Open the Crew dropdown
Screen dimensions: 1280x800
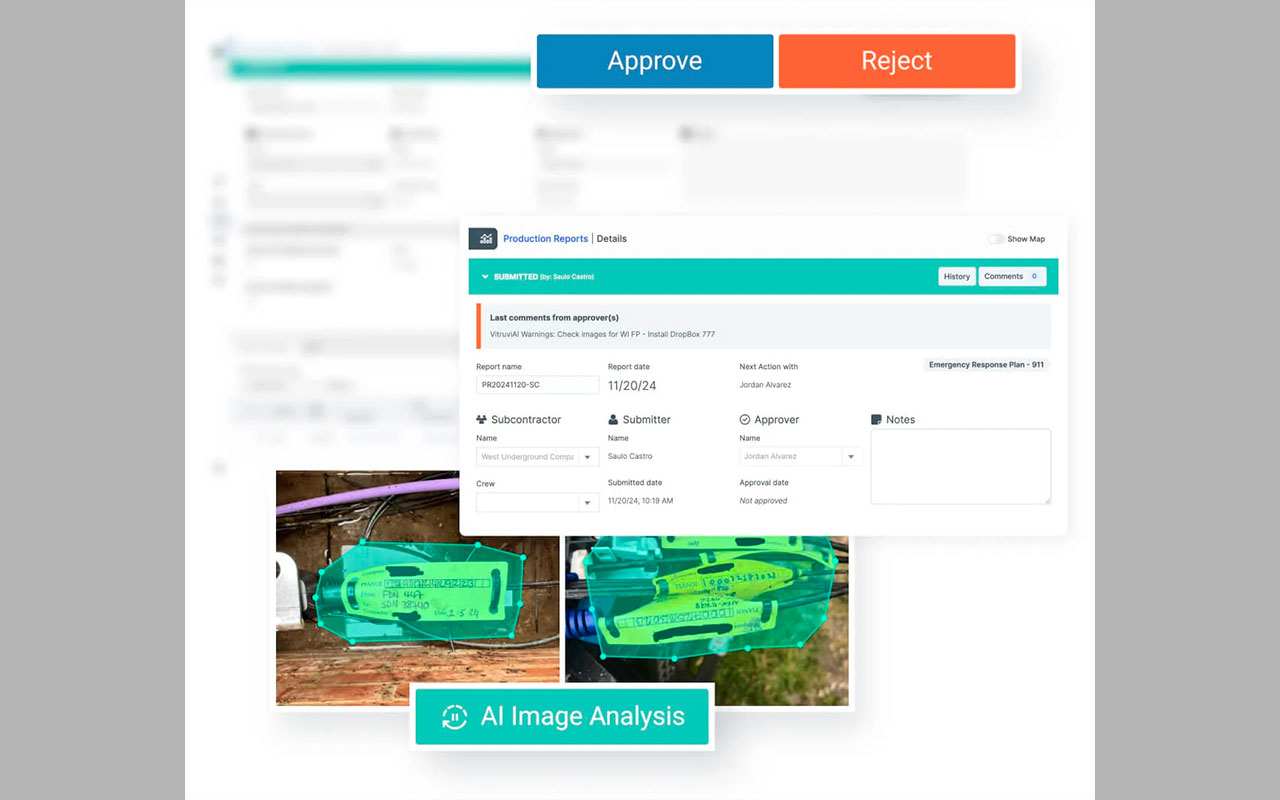coord(588,503)
